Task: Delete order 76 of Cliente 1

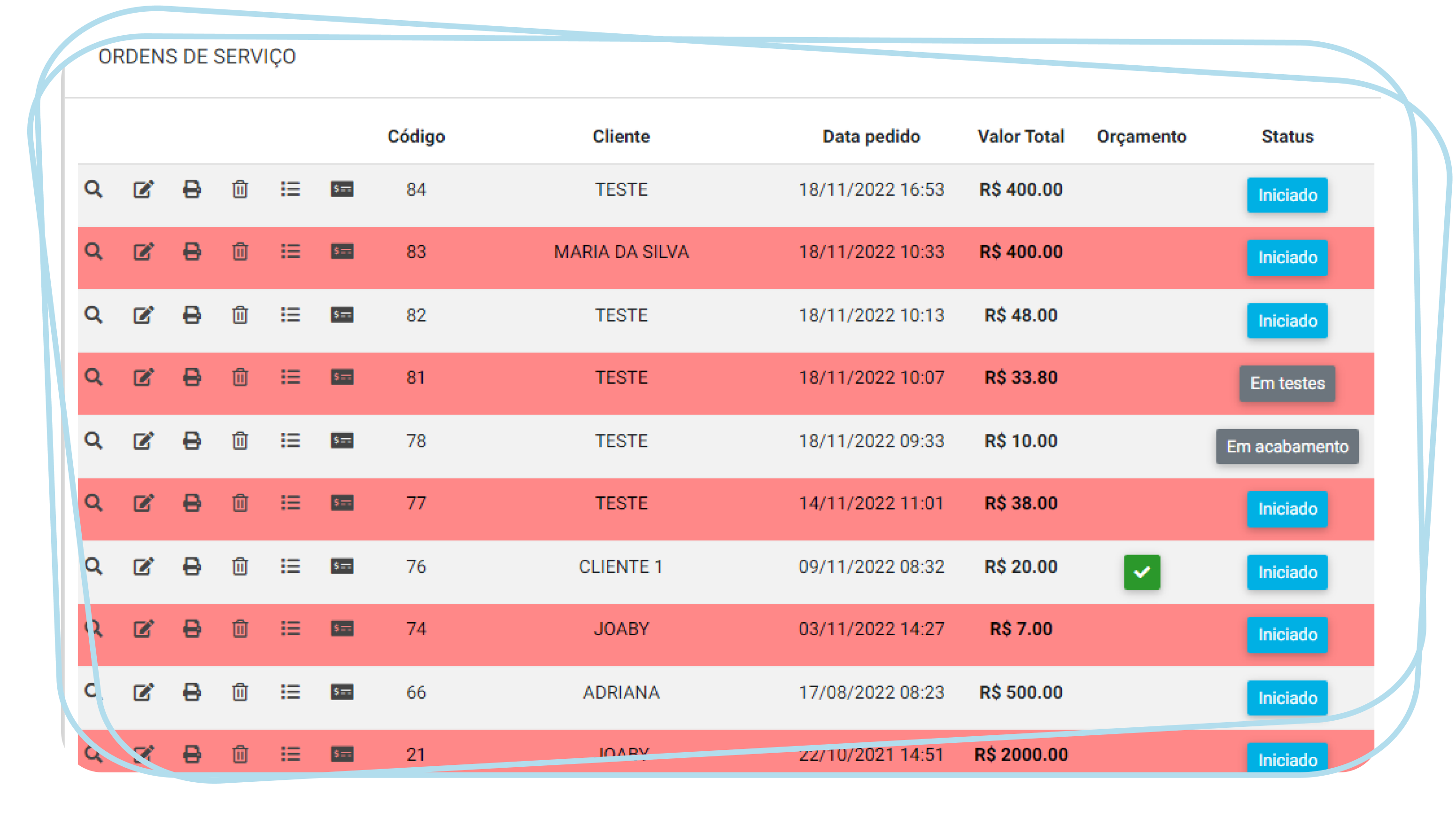Action: (240, 566)
